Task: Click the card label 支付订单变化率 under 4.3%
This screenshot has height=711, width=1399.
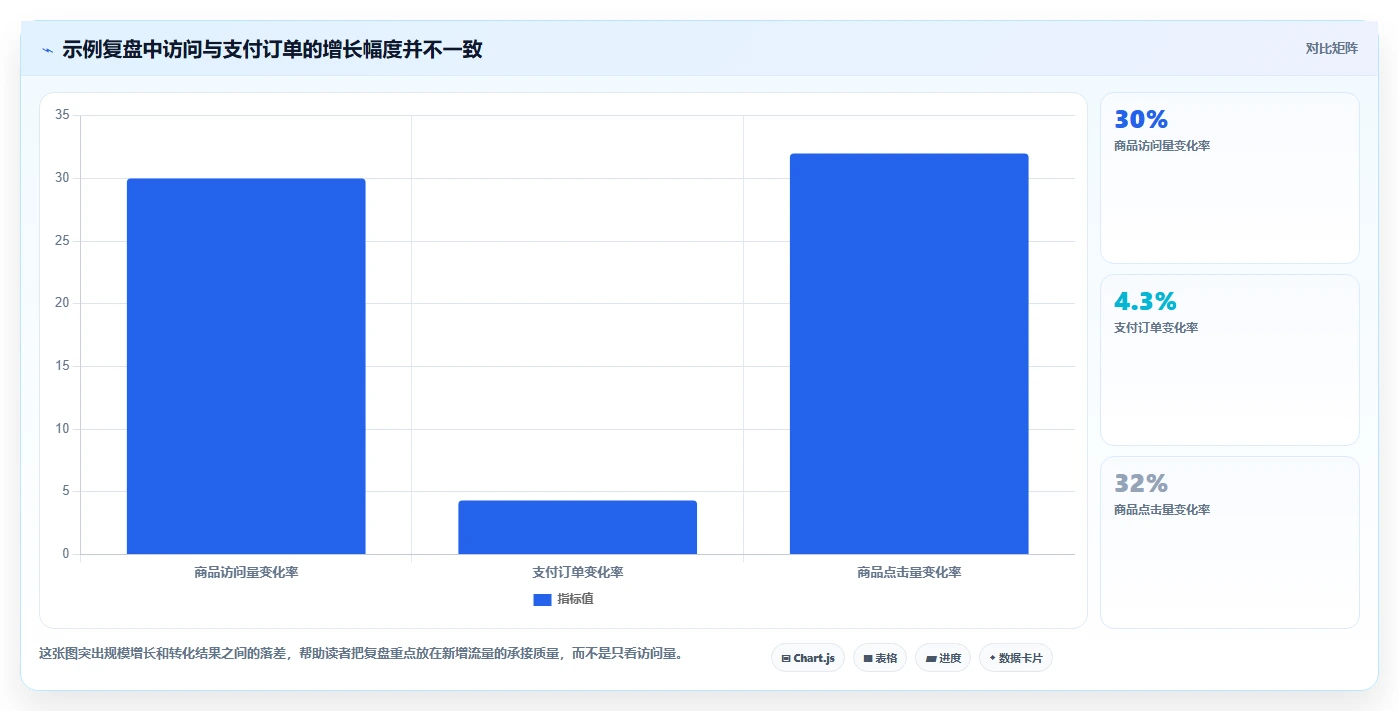Action: pyautogui.click(x=1156, y=328)
